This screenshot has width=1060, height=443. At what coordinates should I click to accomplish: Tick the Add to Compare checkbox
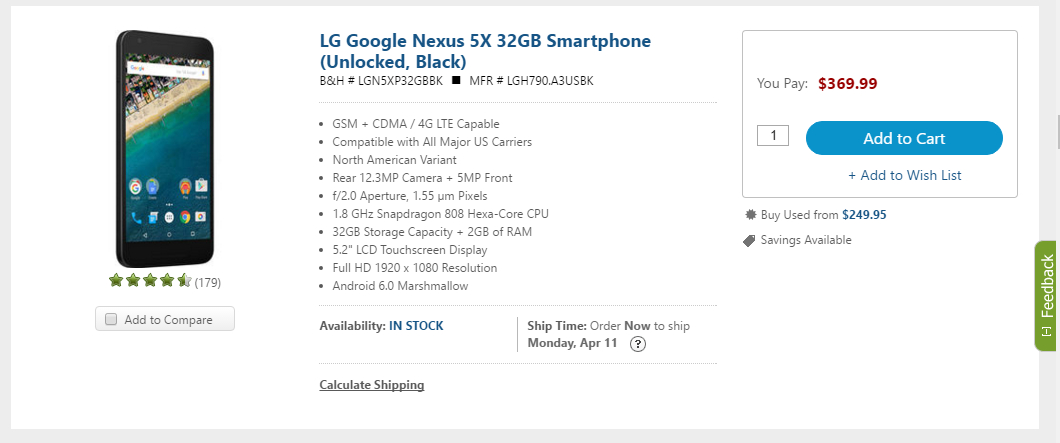click(x=112, y=319)
